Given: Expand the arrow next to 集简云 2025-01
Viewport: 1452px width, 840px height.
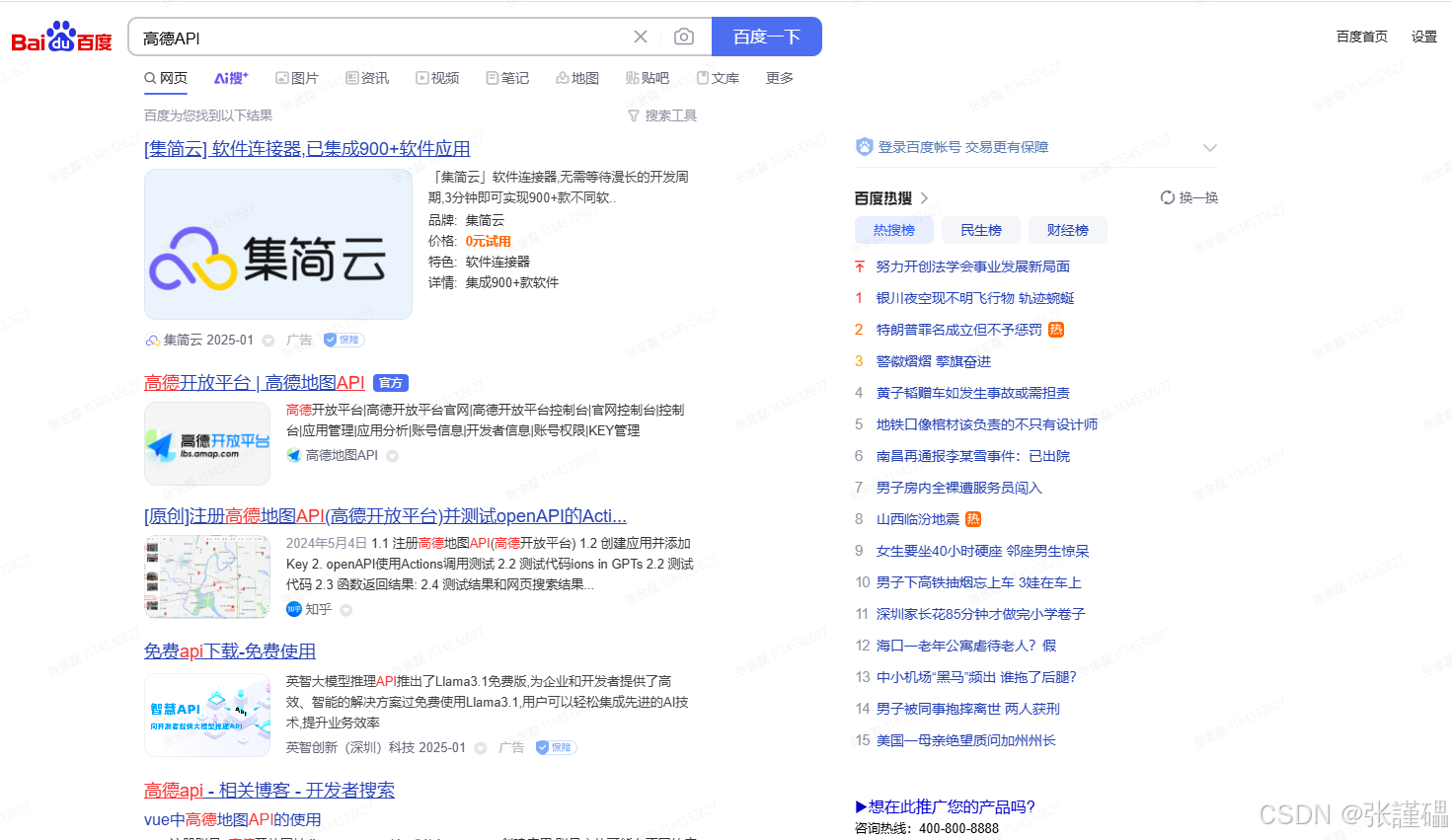Looking at the screenshot, I should 268,341.
